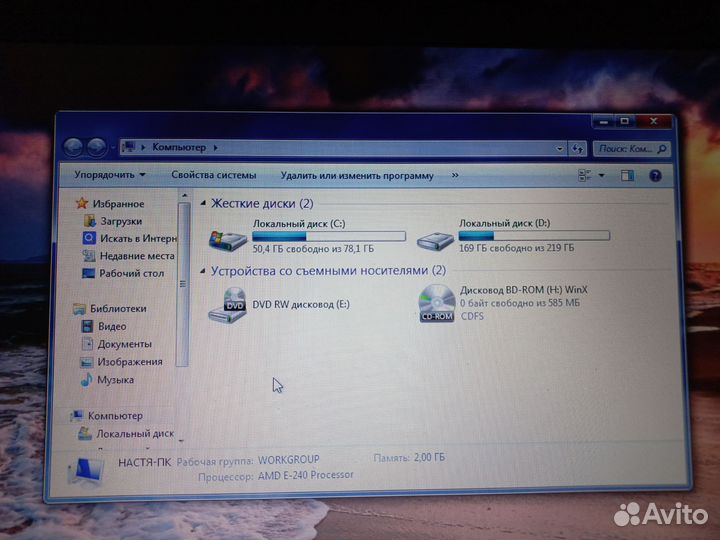Click the Память: 2,00 ГБ entry

point(409,457)
